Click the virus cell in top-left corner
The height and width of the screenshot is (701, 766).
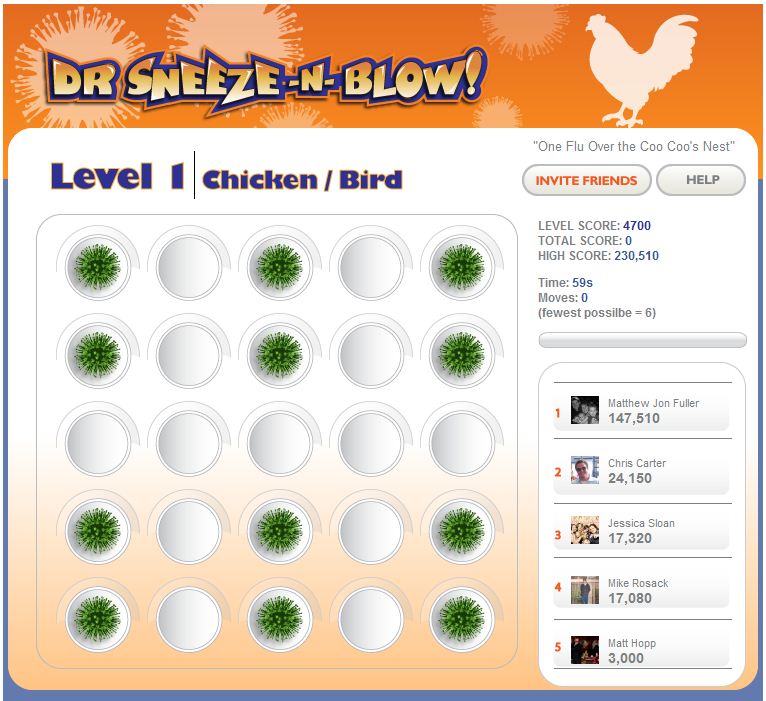98,267
